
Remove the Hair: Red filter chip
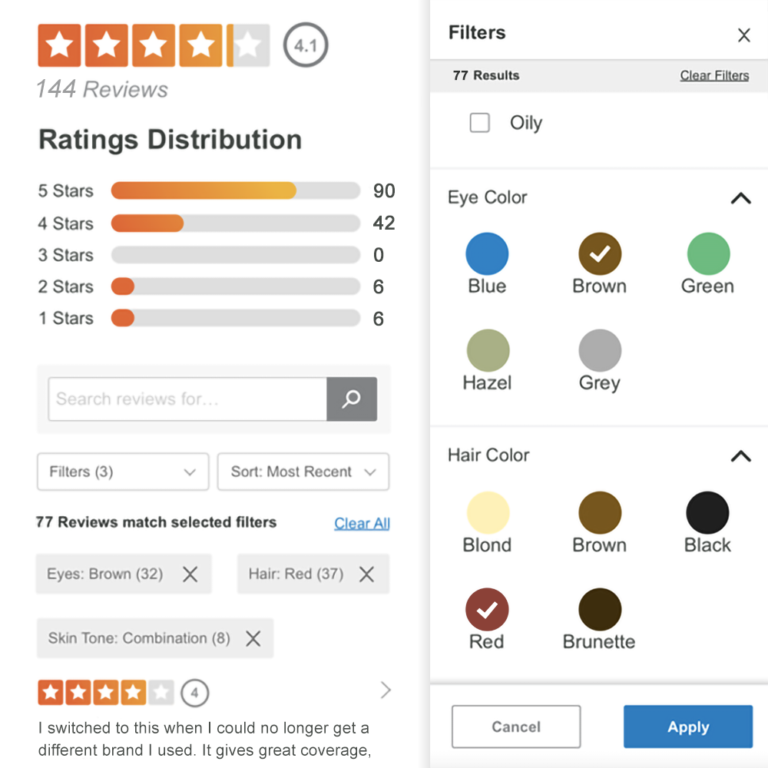(367, 574)
